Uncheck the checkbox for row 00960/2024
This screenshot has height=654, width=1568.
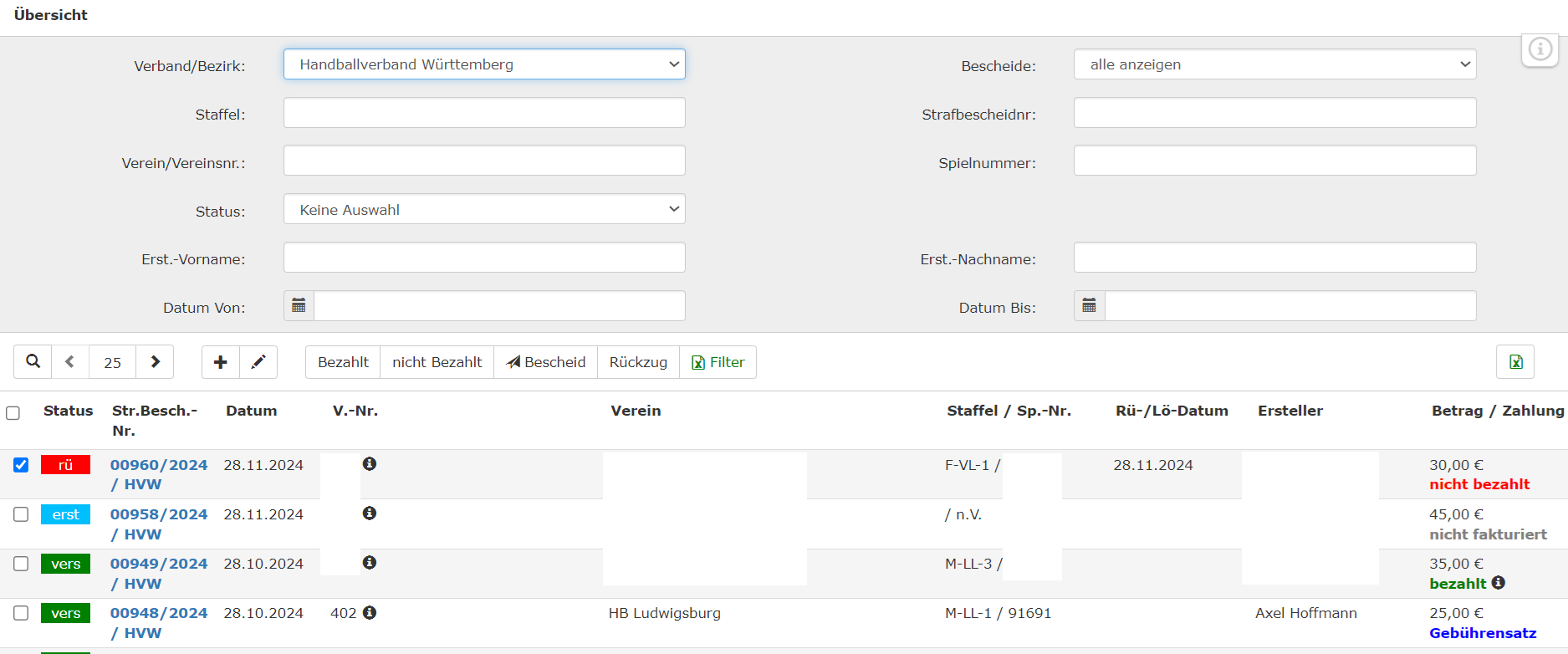21,465
